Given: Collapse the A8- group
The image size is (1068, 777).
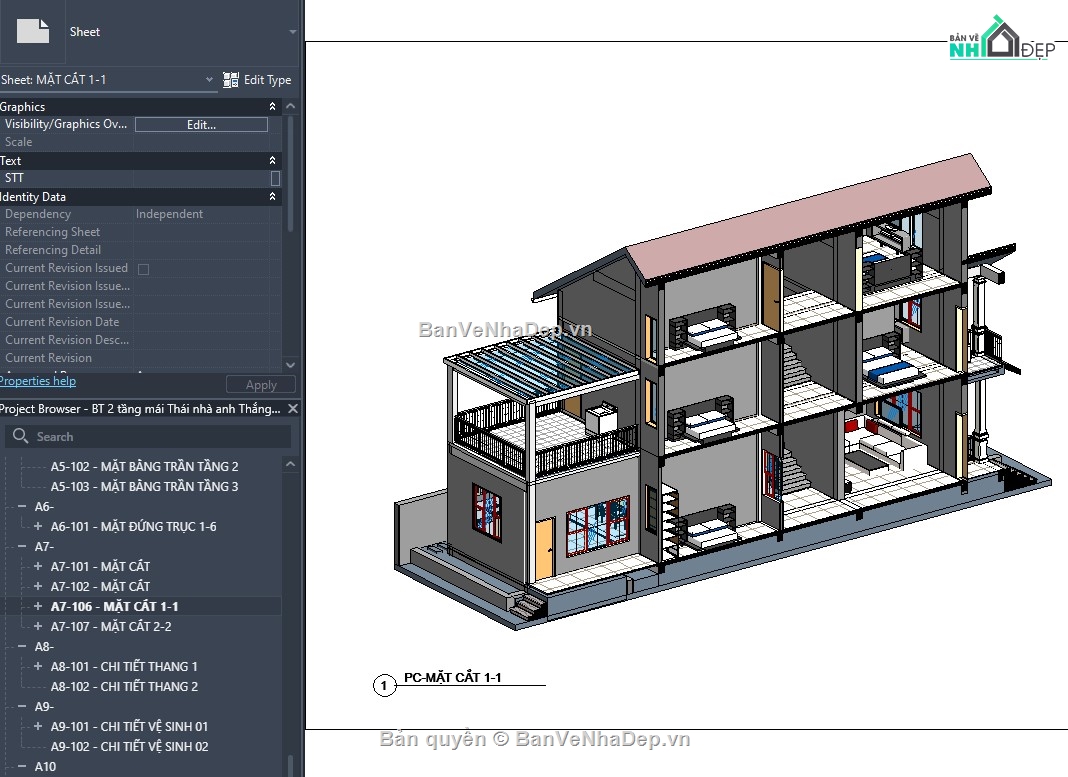Looking at the screenshot, I should pyautogui.click(x=22, y=646).
